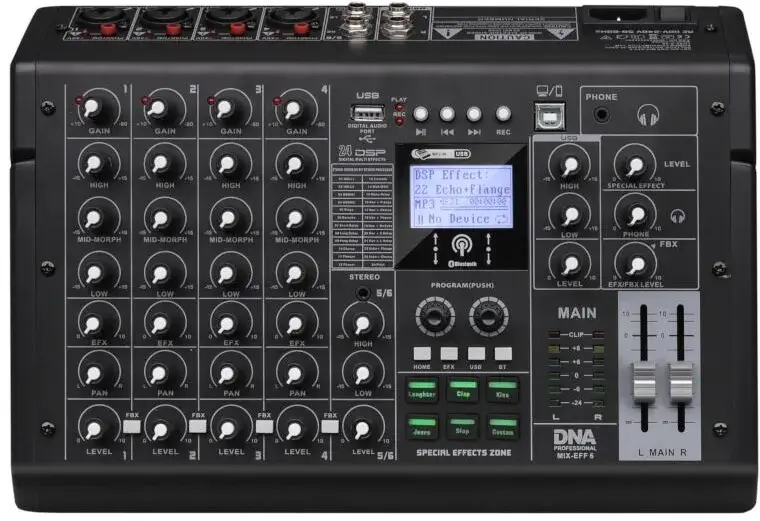Click the channel 4 EFX knob
Viewport: 760px width, 521px height.
[294, 323]
